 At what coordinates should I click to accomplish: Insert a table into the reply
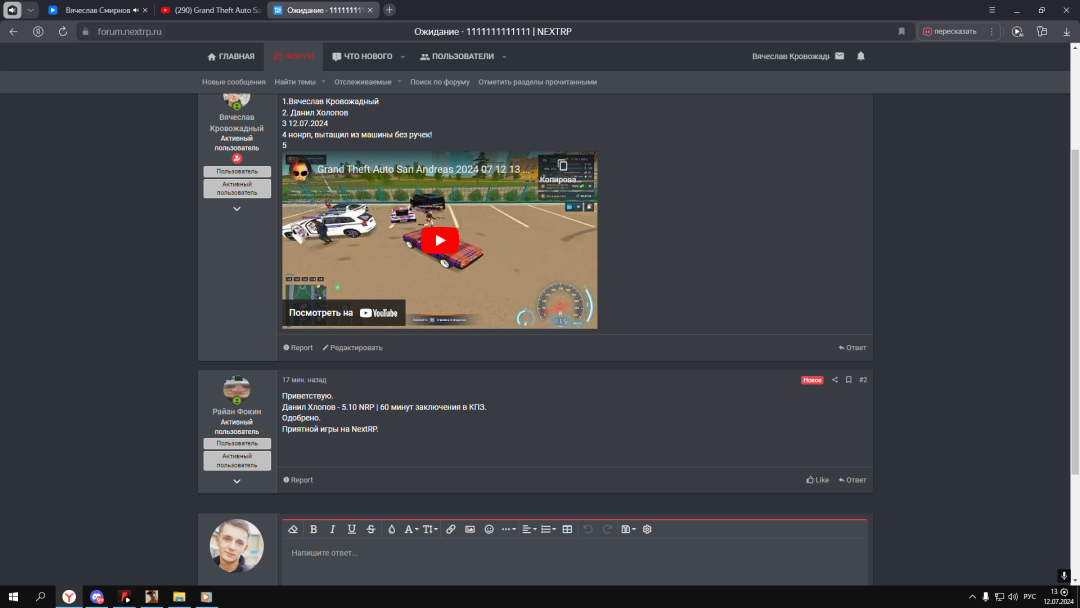pos(567,530)
